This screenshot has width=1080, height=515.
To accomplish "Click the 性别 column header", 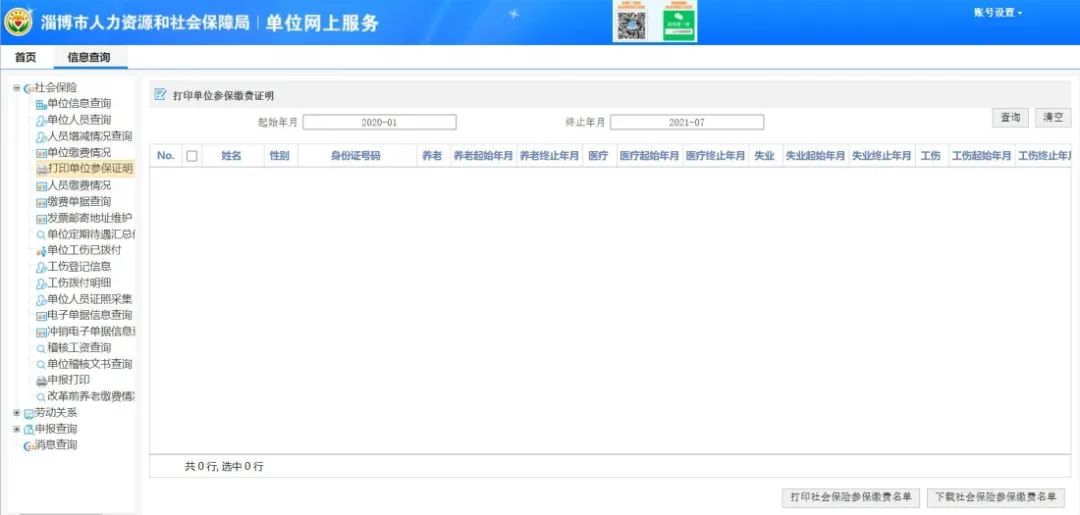I will pyautogui.click(x=280, y=156).
